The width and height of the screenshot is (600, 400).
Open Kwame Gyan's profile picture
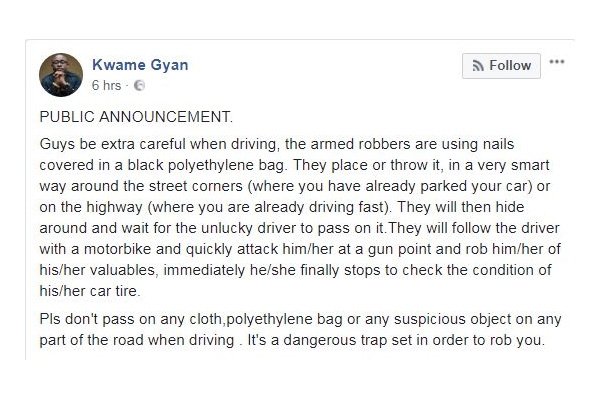click(61, 75)
